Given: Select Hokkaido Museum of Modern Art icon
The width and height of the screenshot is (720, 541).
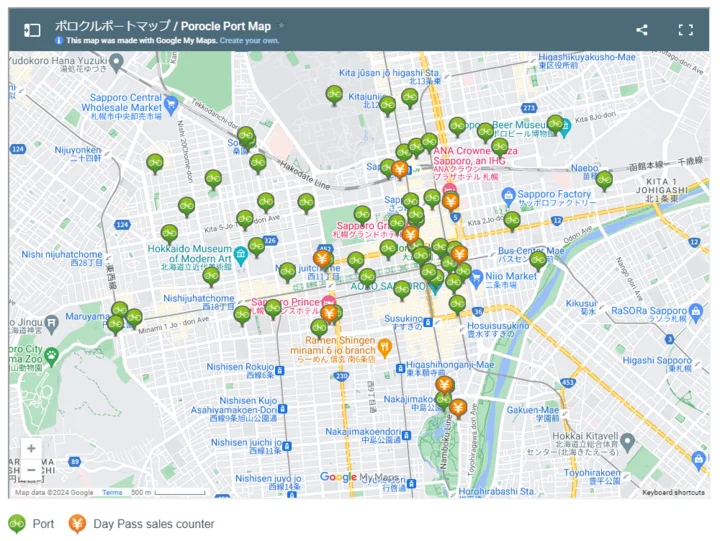Looking at the screenshot, I should pos(241,253).
